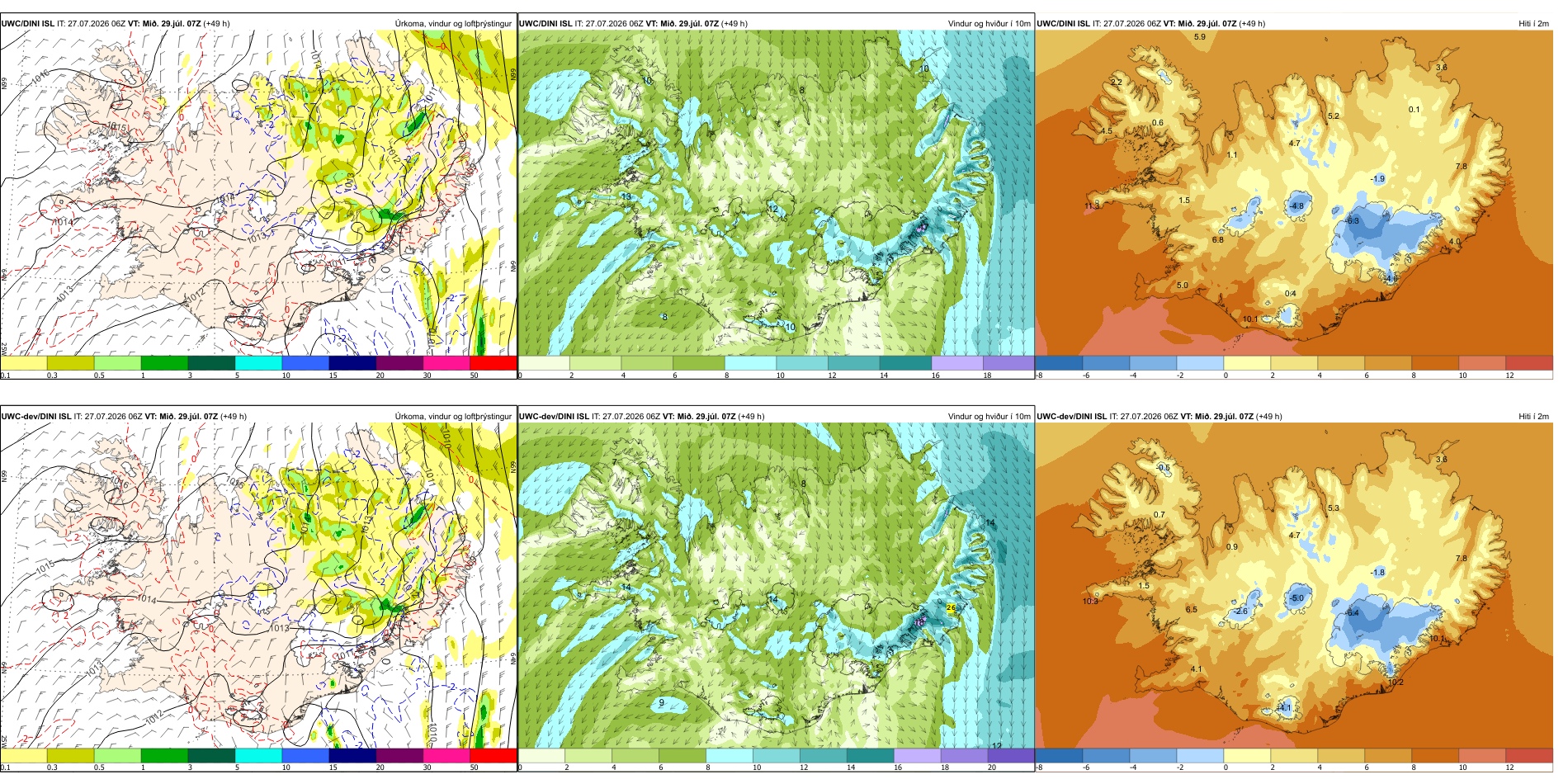Click the 13 wind value on UWC/DINI wind map

(626, 196)
